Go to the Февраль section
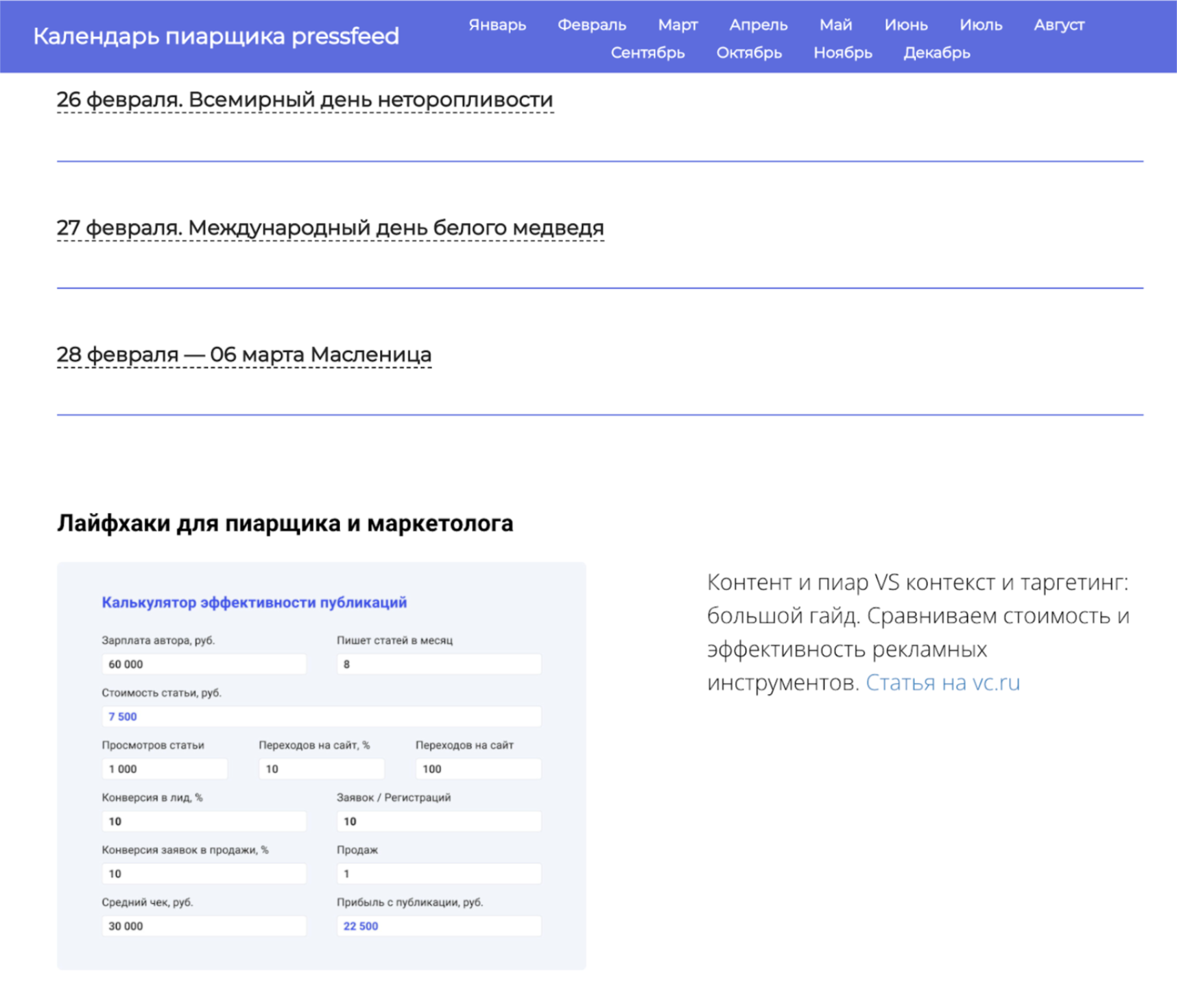Viewport: 1177px width, 1008px height. click(591, 25)
